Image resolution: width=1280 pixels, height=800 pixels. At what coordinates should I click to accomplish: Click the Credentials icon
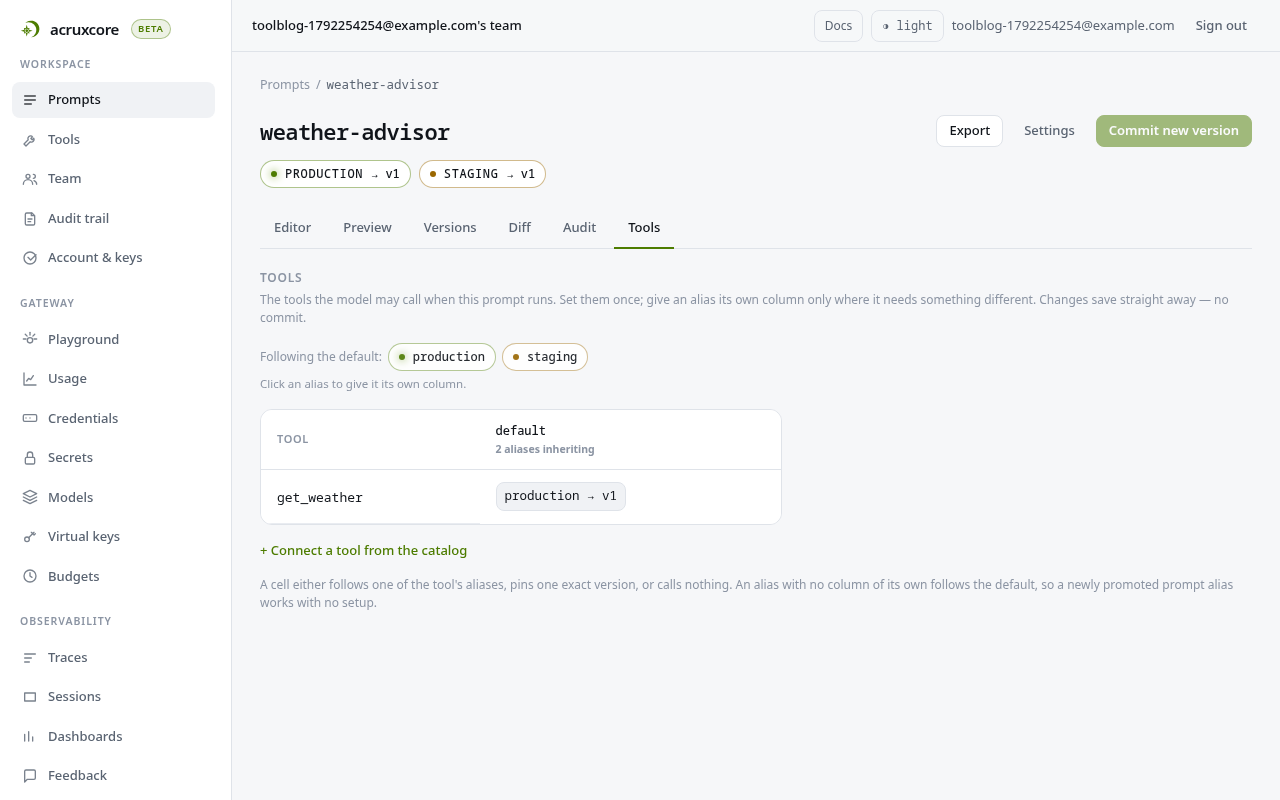(30, 419)
